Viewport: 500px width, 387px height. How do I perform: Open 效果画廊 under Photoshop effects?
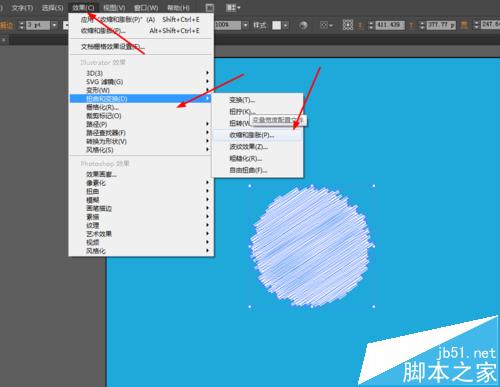[141, 174]
